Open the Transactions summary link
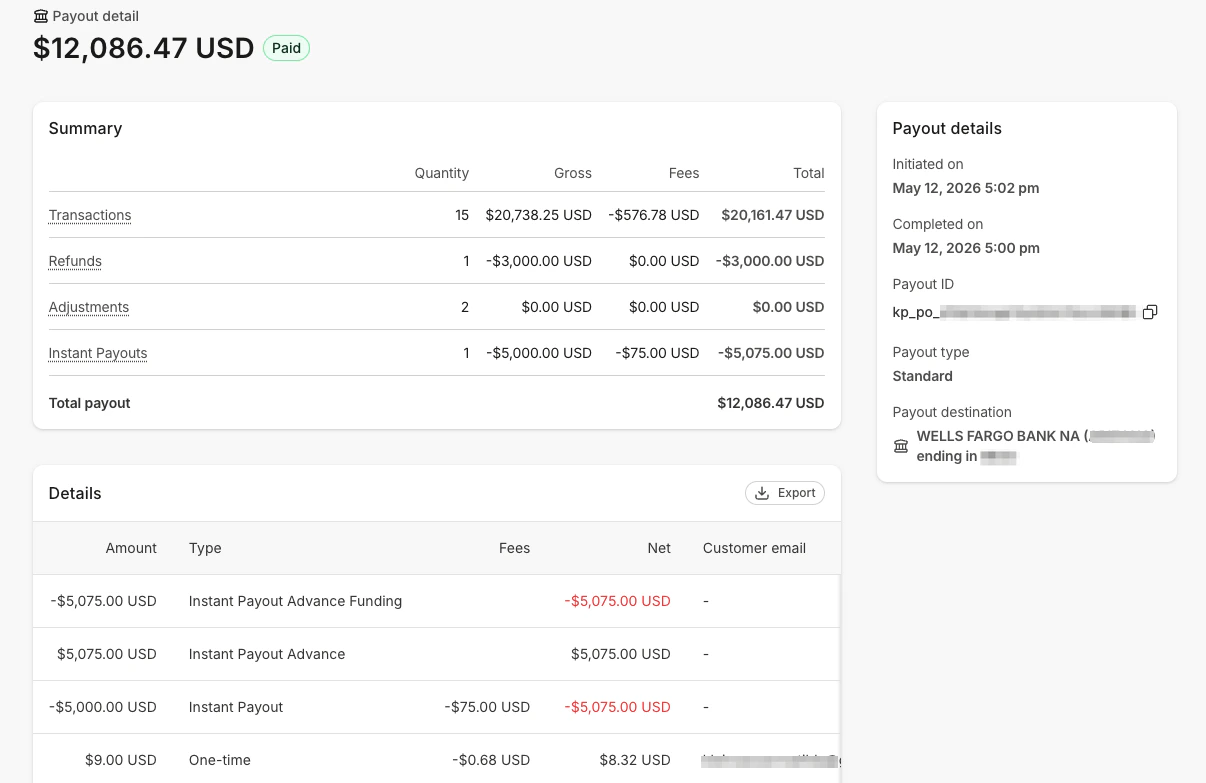 click(90, 215)
